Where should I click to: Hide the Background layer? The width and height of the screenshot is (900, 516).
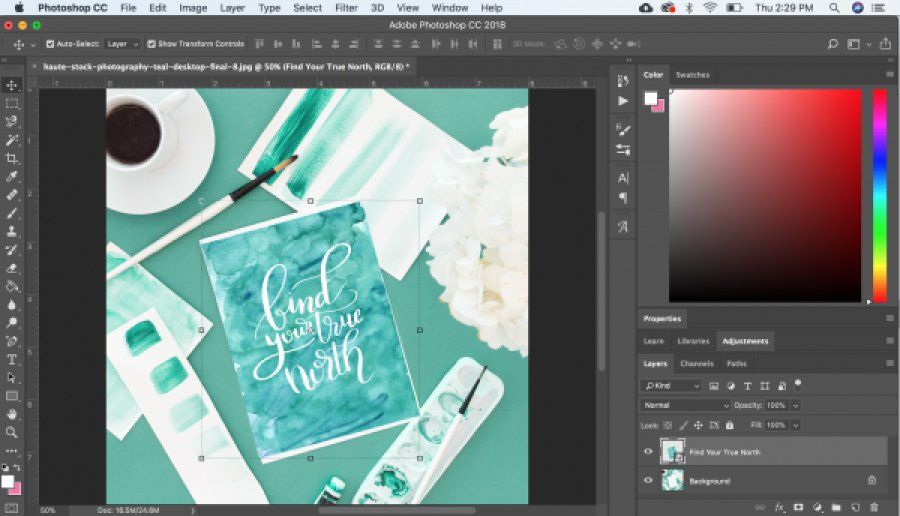(649, 480)
